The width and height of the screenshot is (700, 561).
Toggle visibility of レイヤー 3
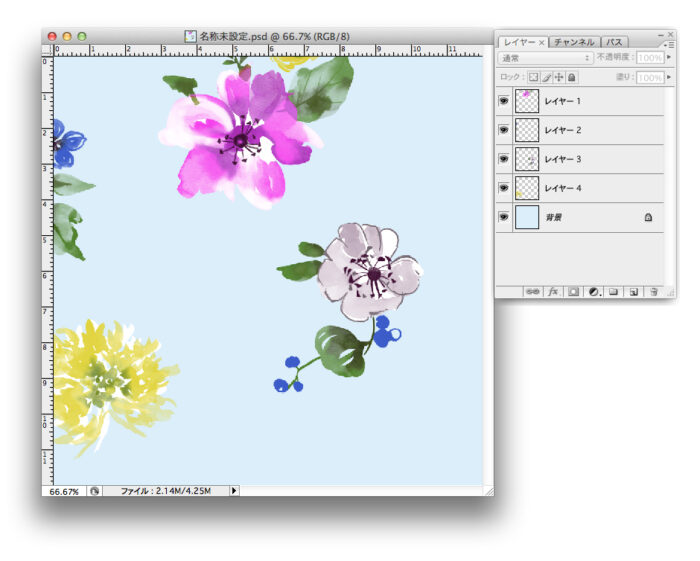coord(504,159)
